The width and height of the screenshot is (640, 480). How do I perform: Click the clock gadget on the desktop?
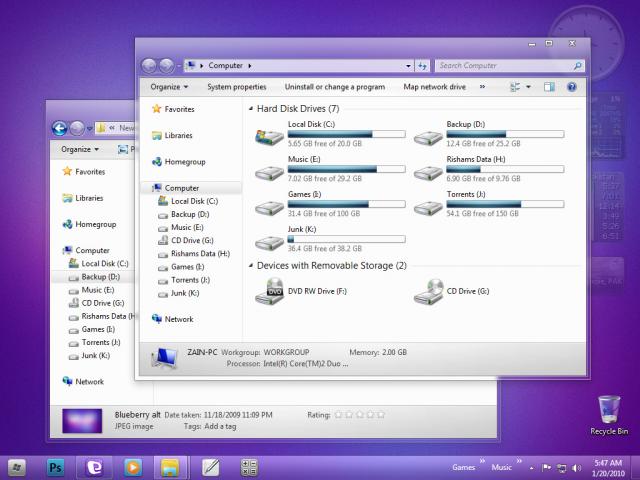click(x=586, y=42)
